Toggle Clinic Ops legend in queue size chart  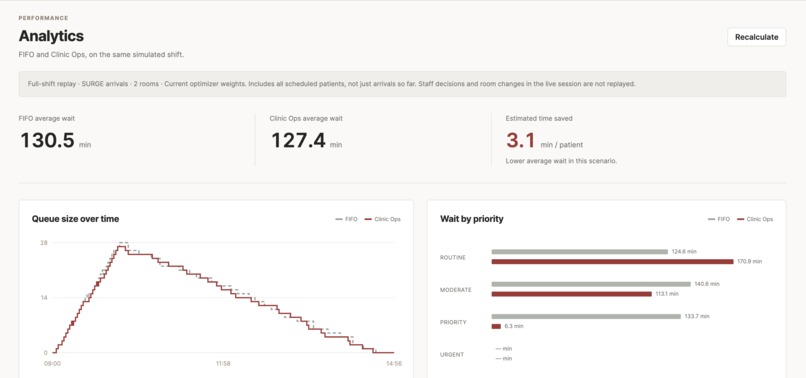382,219
